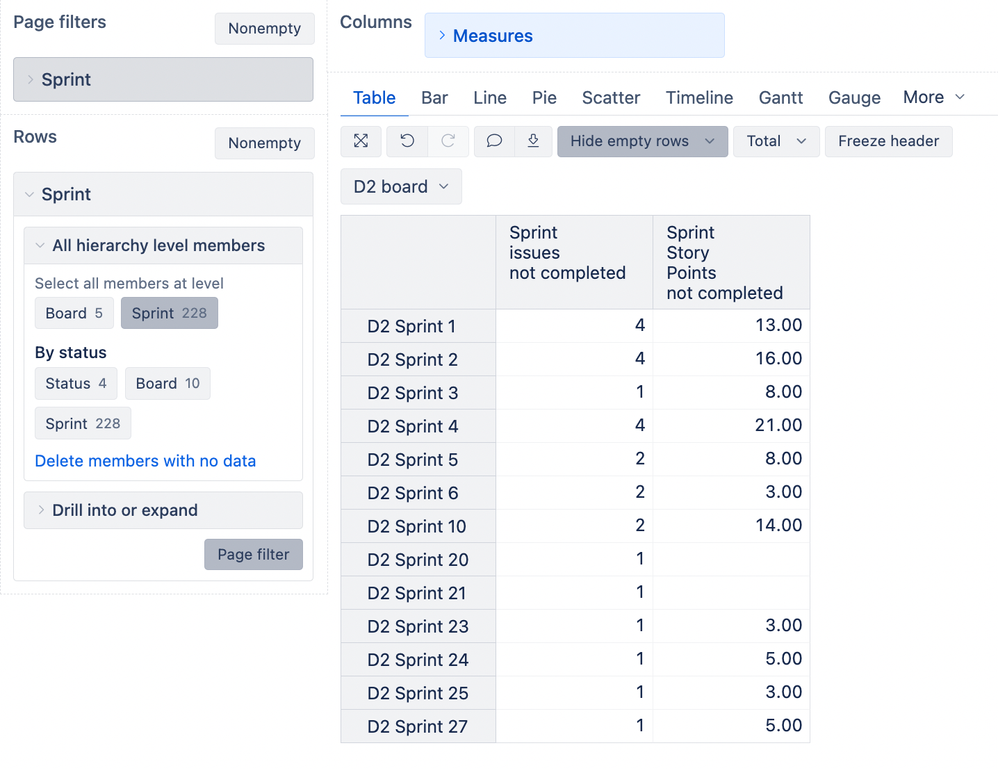
Task: Expand the Measures columns item
Action: pyautogui.click(x=574, y=36)
